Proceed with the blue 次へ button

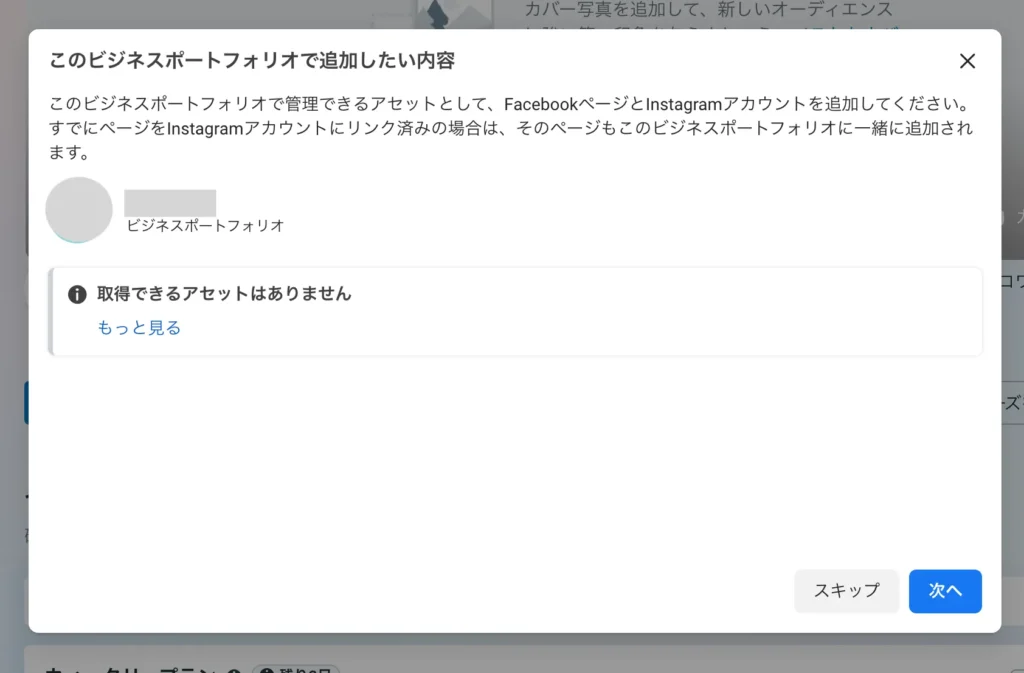click(x=944, y=591)
